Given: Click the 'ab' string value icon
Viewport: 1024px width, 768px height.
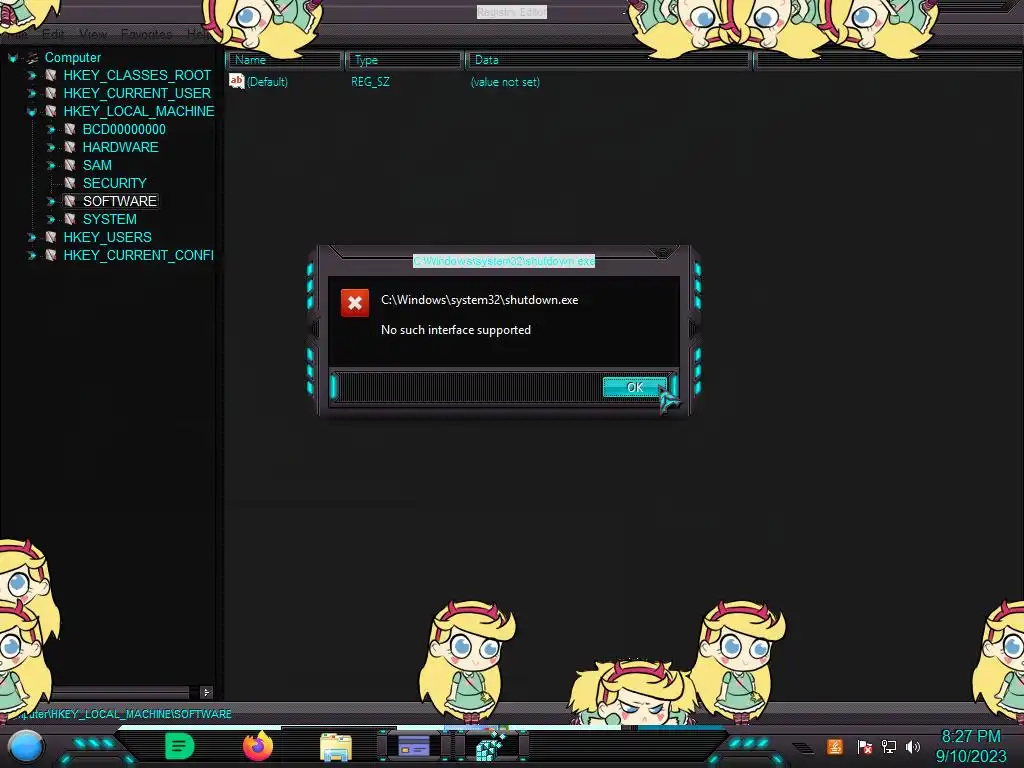Looking at the screenshot, I should tap(236, 81).
